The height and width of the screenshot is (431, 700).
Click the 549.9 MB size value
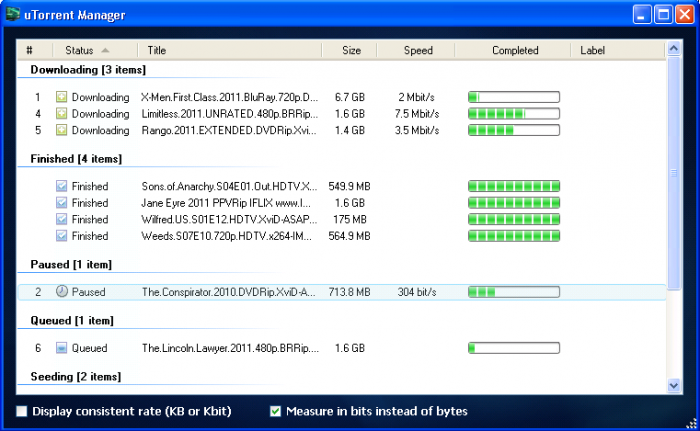[349, 186]
